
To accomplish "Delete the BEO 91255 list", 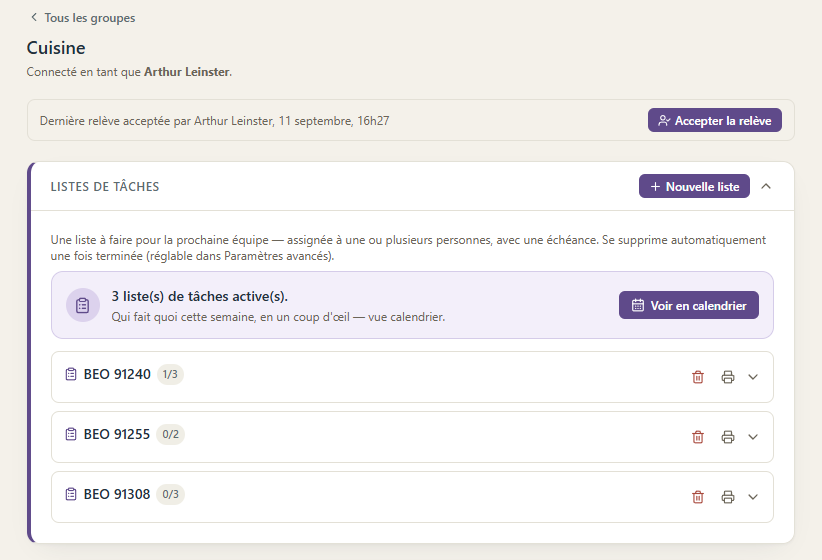I will coord(698,437).
